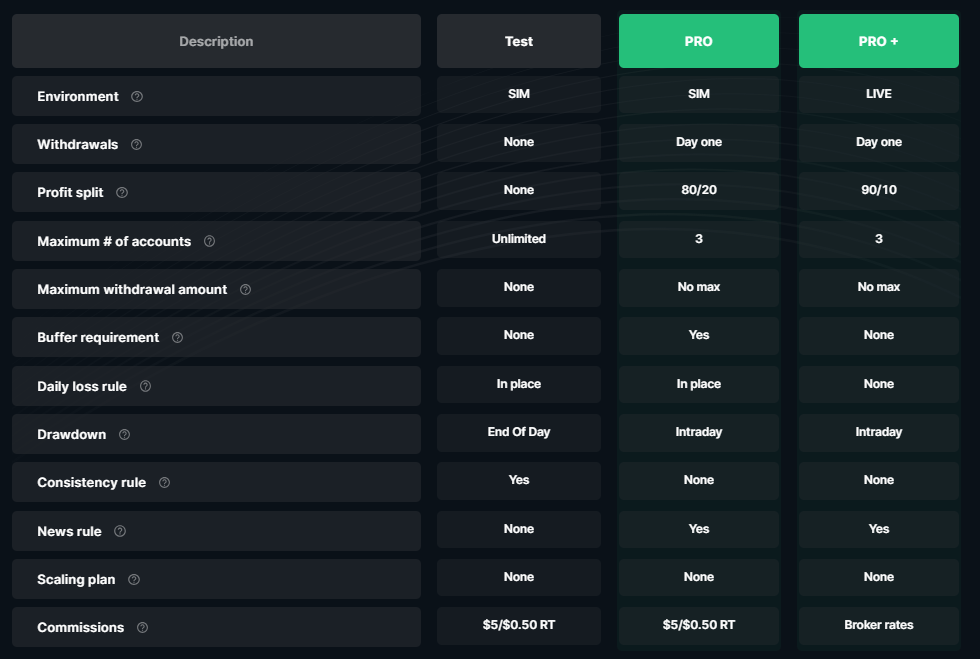Screen dimensions: 980x659
Task: Select the Unlimited accounts cell under Test
Action: 518,239
